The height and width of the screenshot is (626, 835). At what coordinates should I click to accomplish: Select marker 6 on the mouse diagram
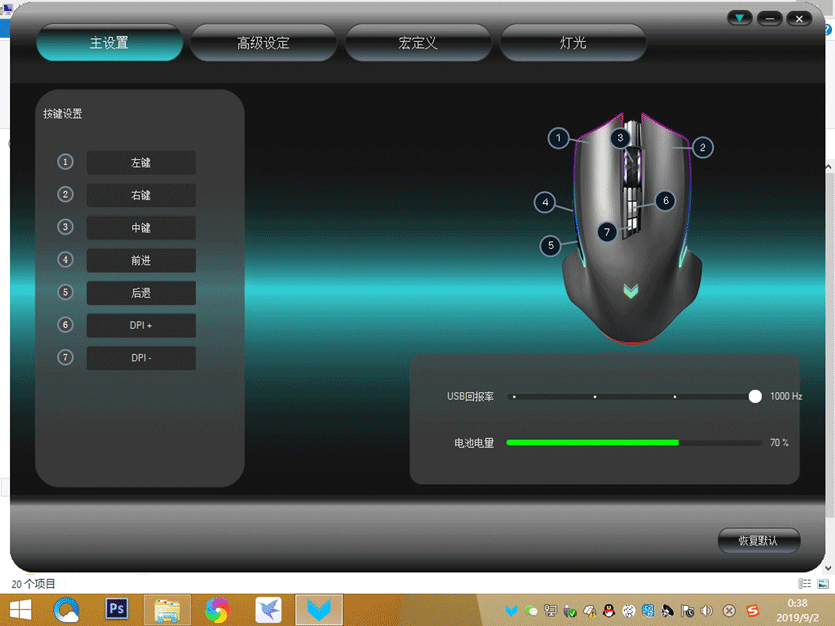pos(665,200)
